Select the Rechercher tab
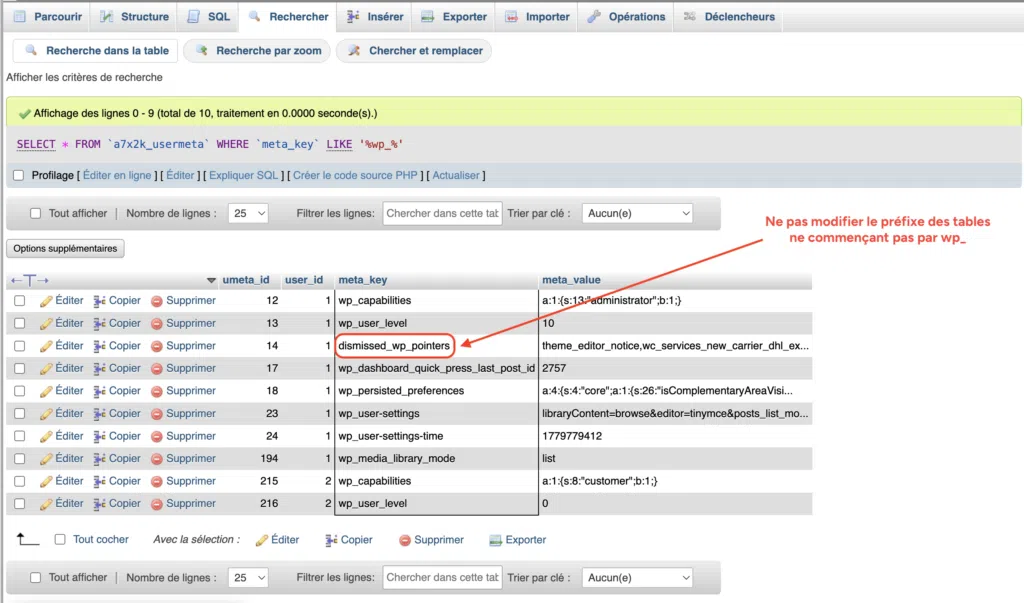 pyautogui.click(x=288, y=16)
